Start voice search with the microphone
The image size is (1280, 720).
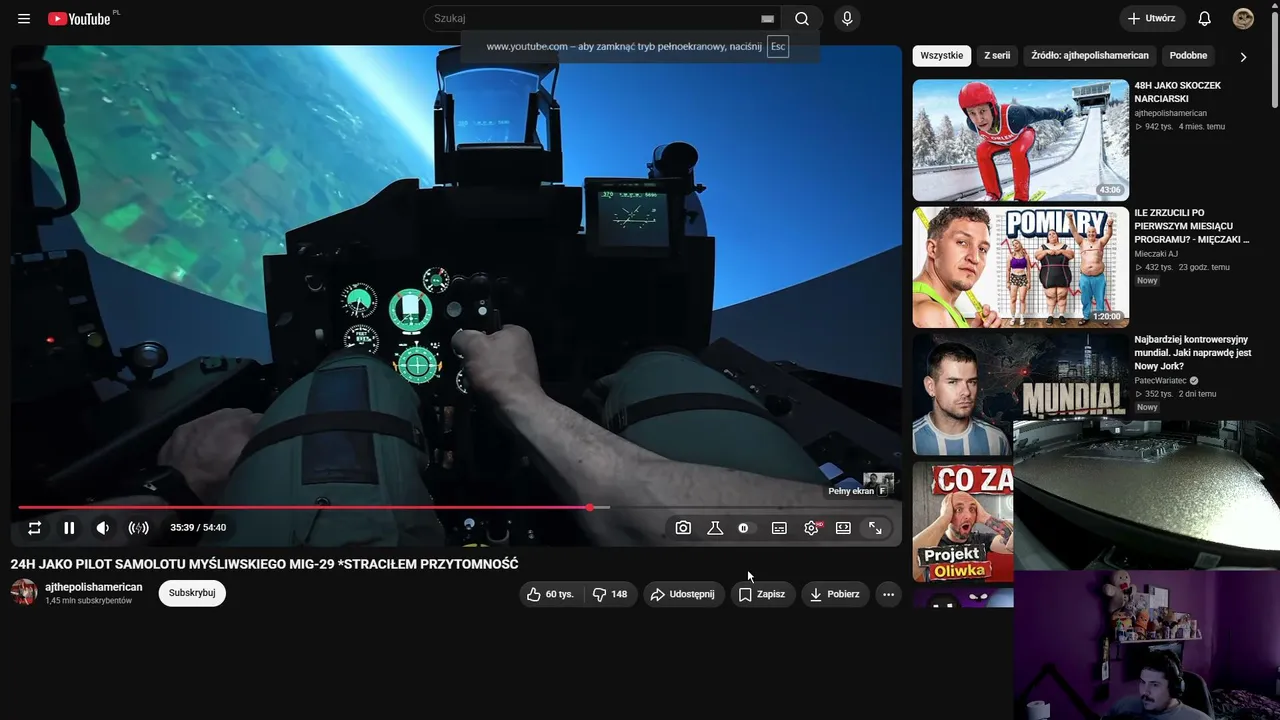tap(847, 19)
